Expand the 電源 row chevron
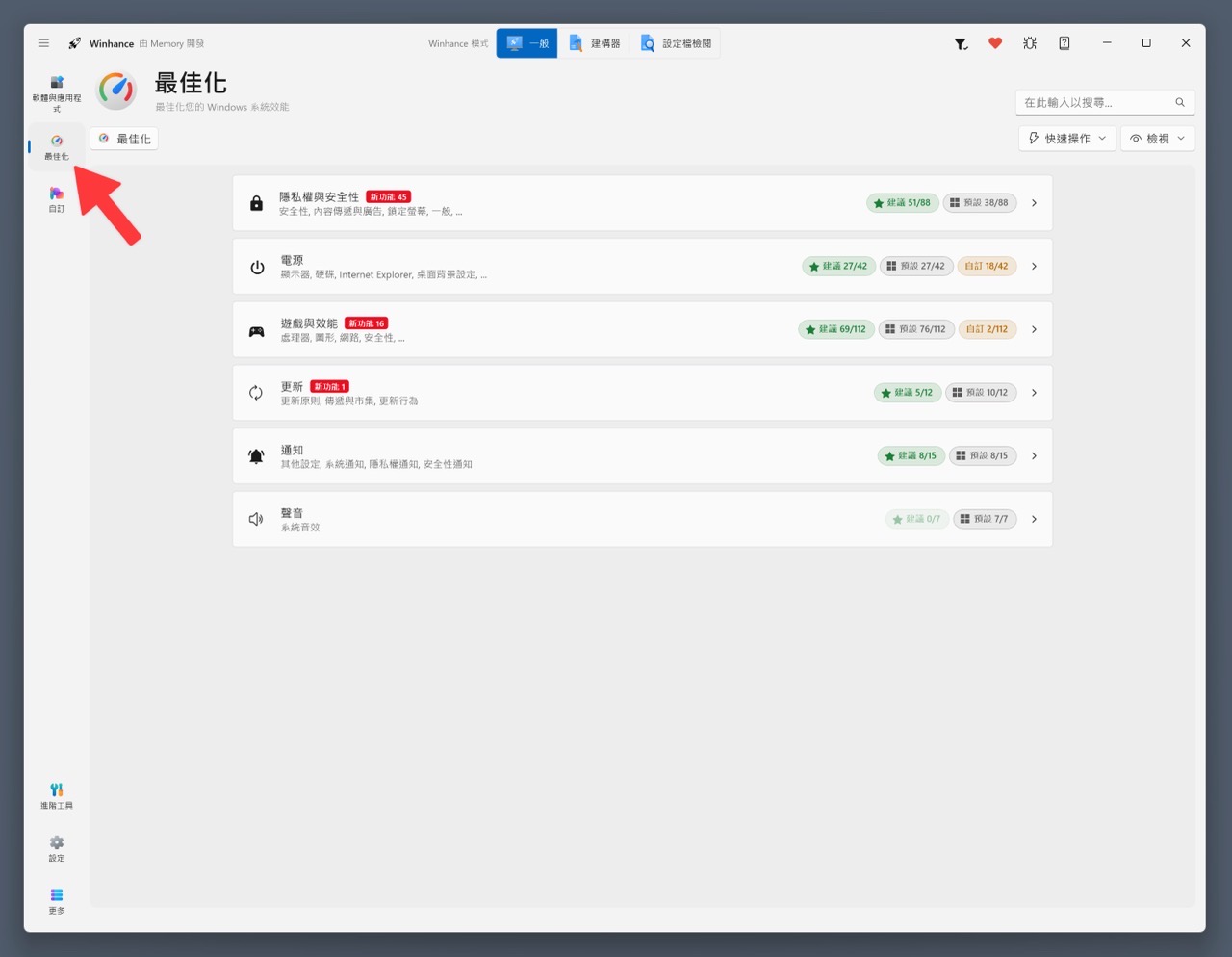 coord(1034,267)
